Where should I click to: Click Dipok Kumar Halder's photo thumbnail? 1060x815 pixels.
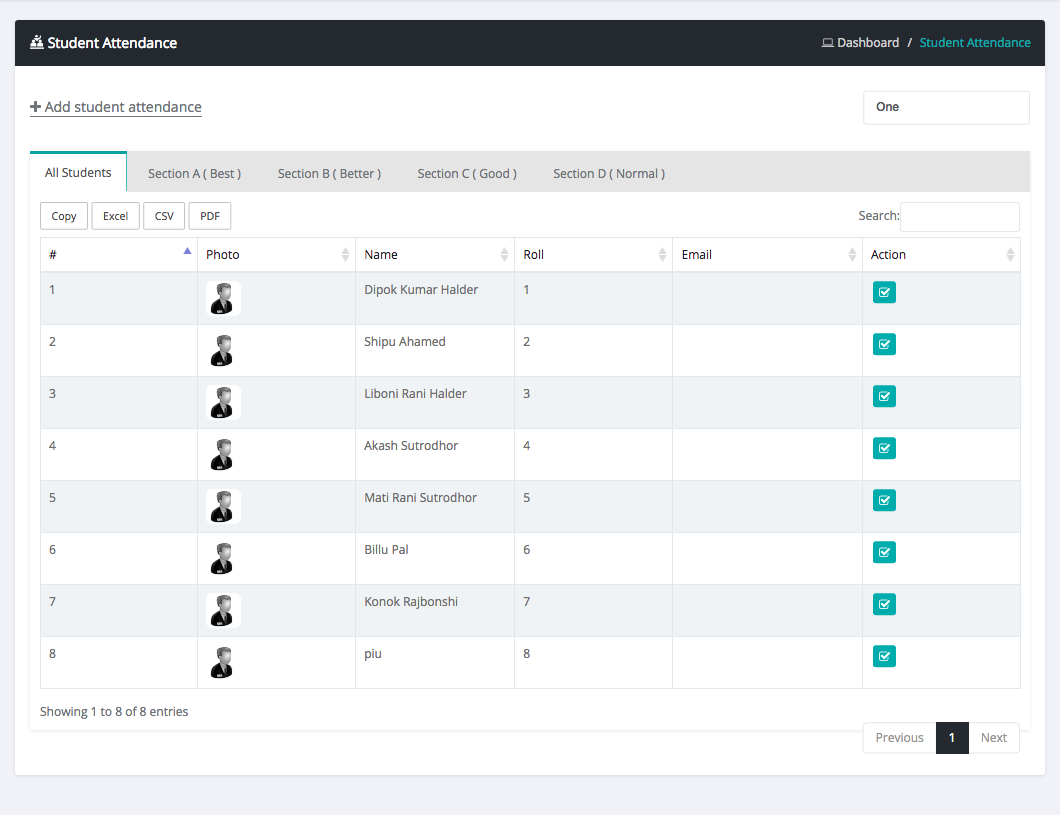pyautogui.click(x=223, y=298)
